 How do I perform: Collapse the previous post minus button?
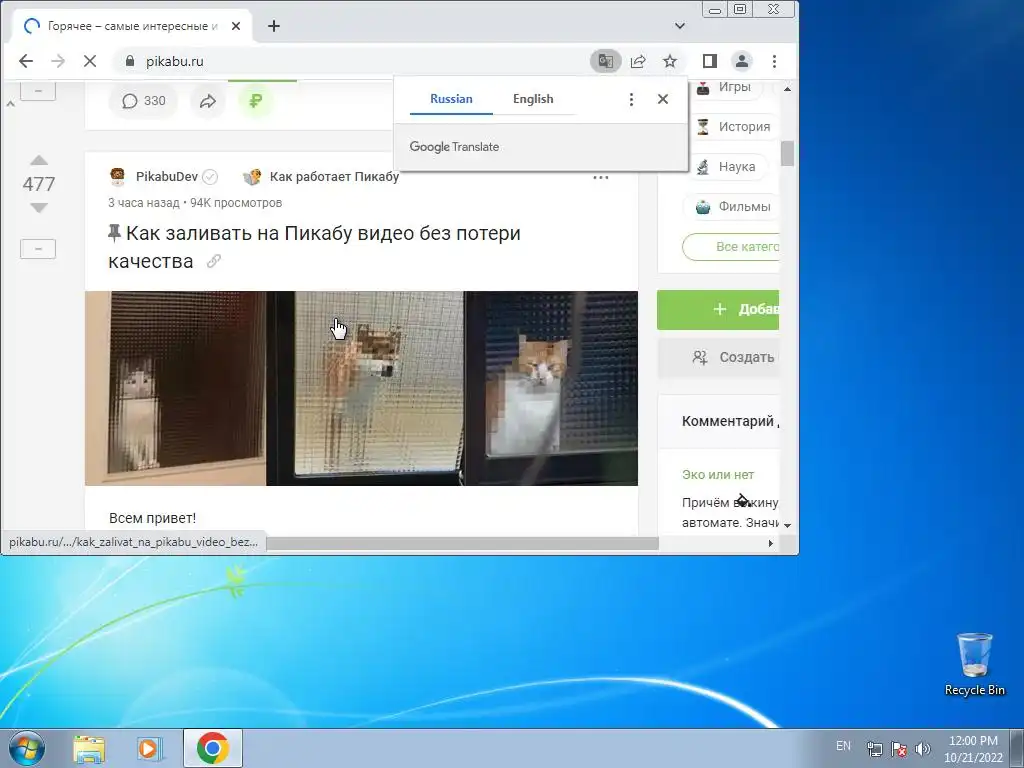[38, 91]
